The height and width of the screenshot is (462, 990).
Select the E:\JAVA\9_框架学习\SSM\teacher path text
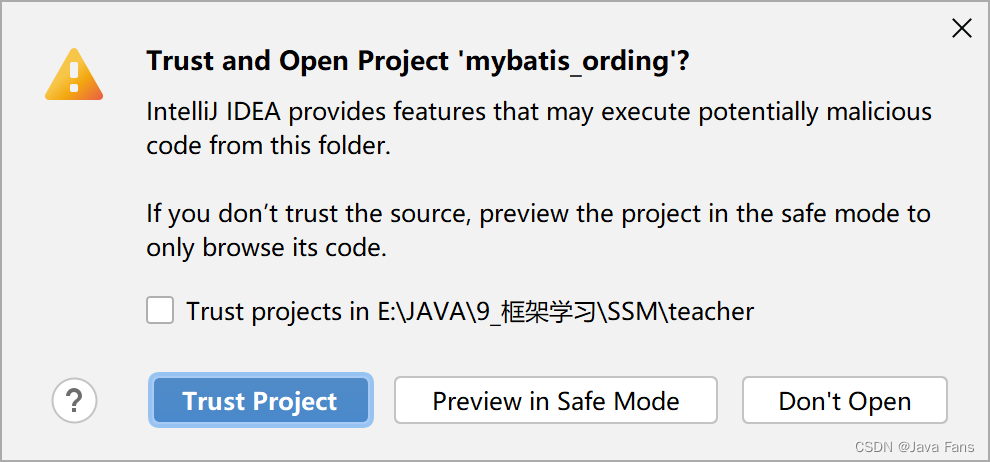563,312
